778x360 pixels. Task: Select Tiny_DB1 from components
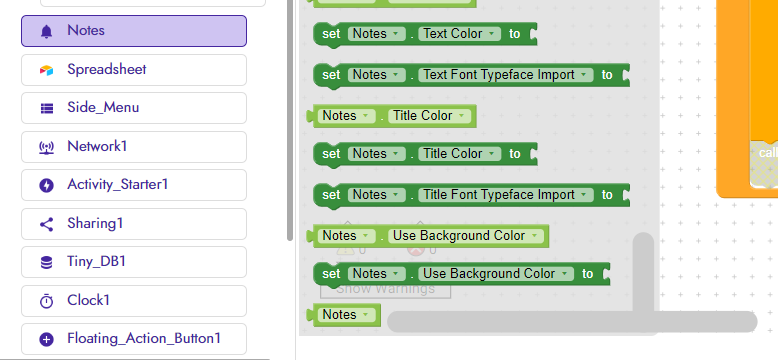pos(134,262)
